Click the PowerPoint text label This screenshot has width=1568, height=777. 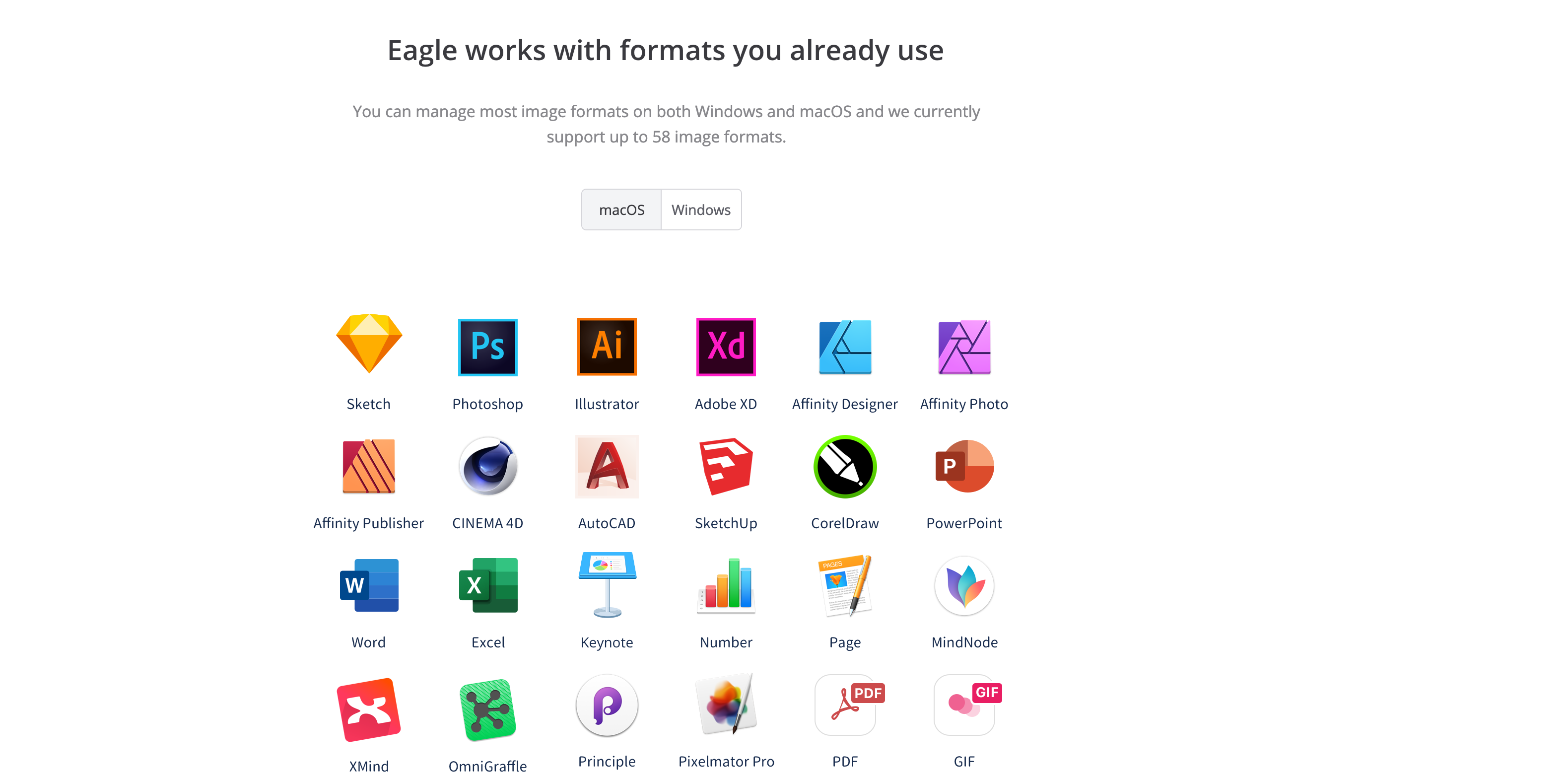[x=964, y=523]
